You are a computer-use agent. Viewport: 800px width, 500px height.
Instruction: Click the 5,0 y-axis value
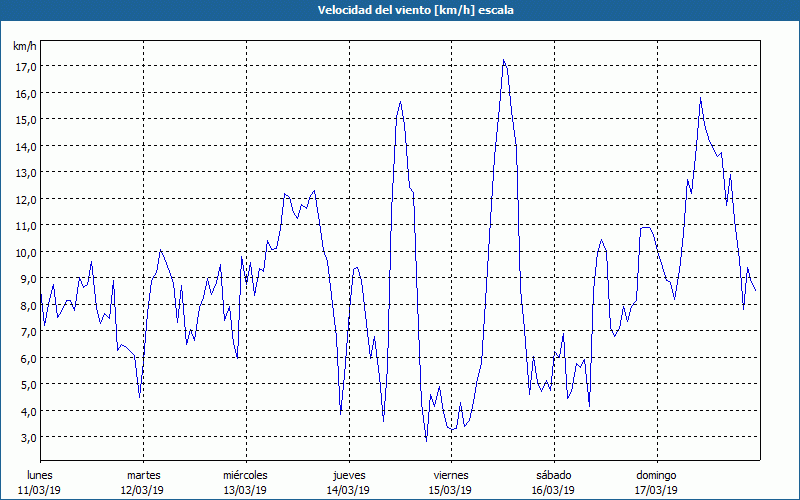[x=28, y=385]
